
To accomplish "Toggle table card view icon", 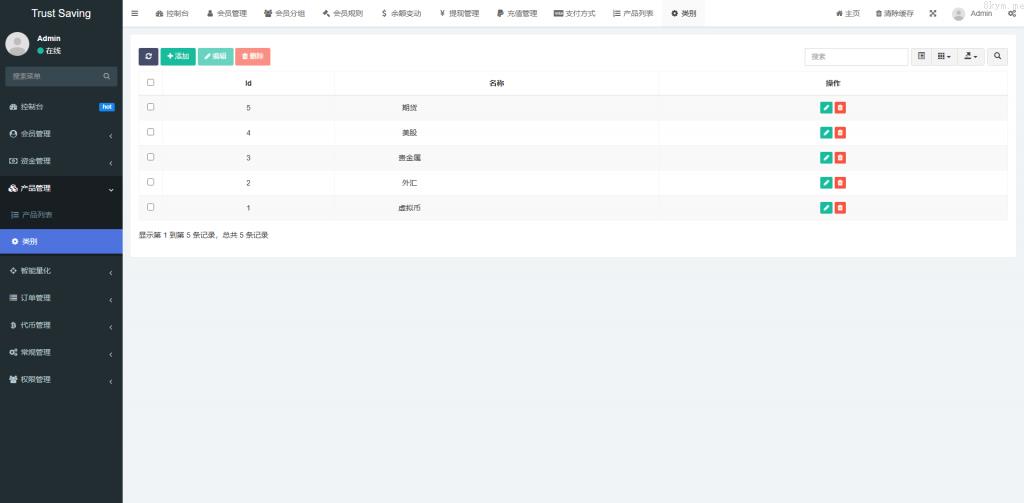I will 921,57.
